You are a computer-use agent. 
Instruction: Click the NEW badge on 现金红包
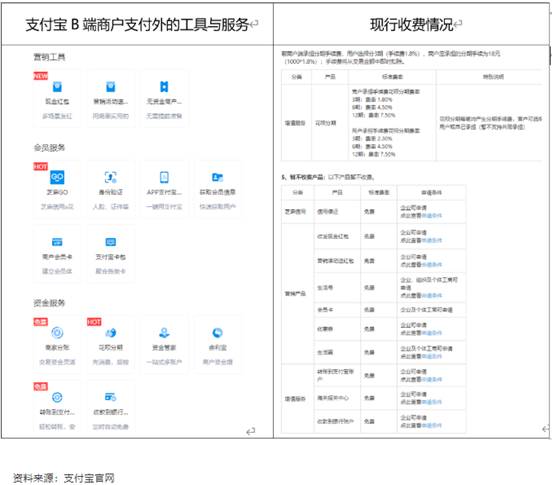(41, 76)
